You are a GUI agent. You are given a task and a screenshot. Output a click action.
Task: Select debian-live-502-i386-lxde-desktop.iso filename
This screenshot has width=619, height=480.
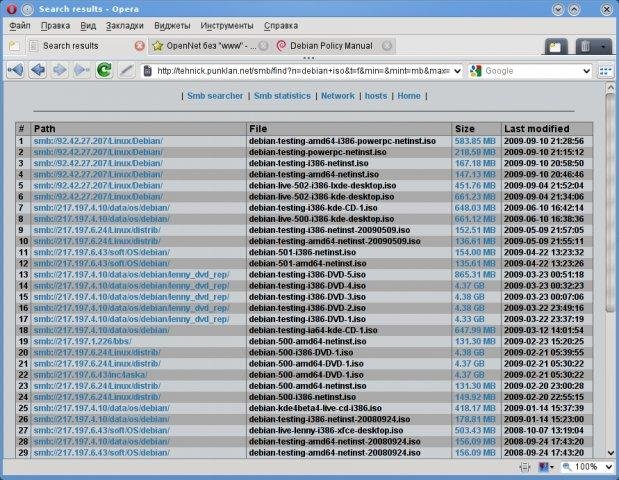point(323,186)
